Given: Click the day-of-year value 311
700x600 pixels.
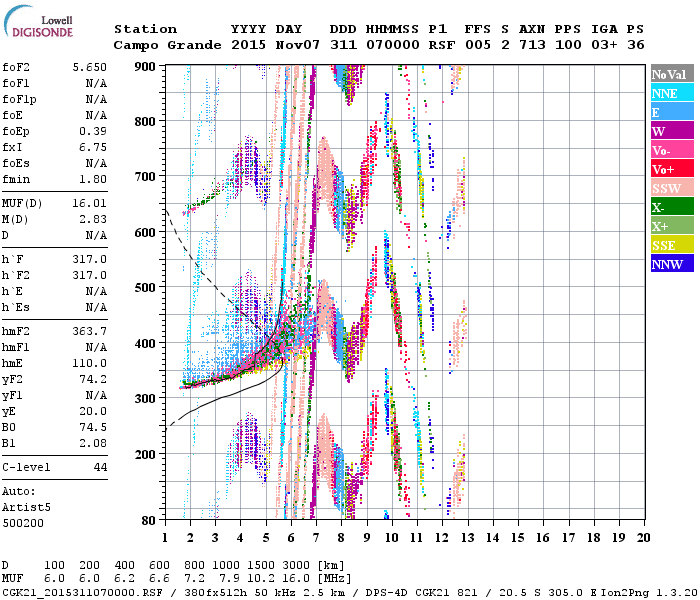Looking at the screenshot, I should [x=343, y=45].
